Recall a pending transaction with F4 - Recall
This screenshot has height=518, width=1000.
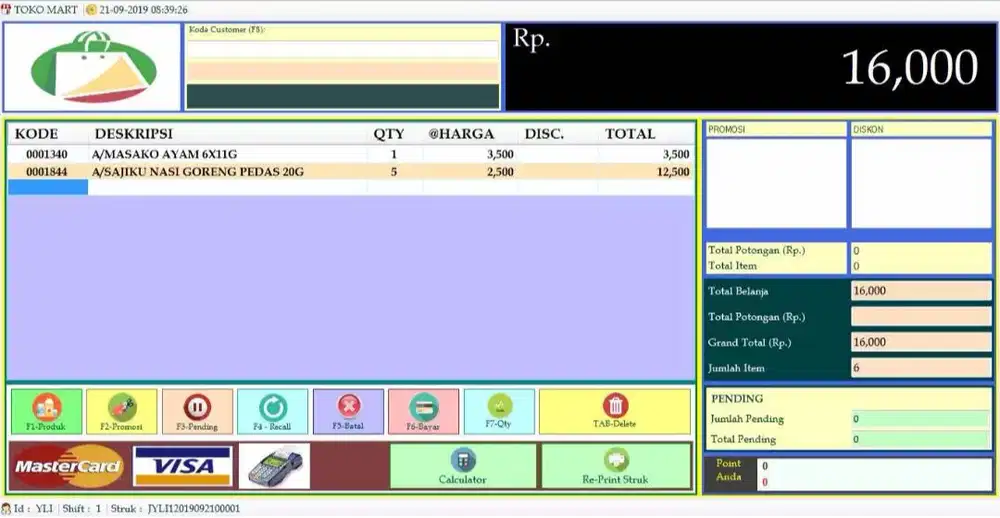[272, 412]
